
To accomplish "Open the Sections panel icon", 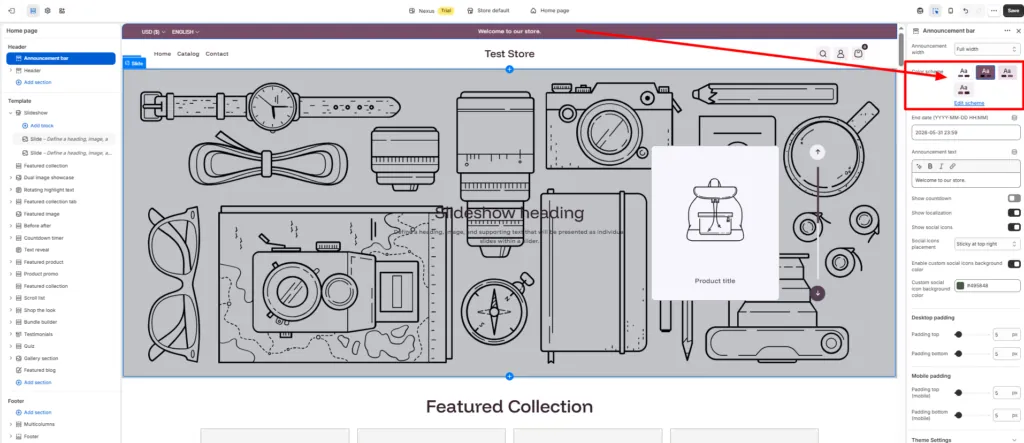I will coord(33,11).
